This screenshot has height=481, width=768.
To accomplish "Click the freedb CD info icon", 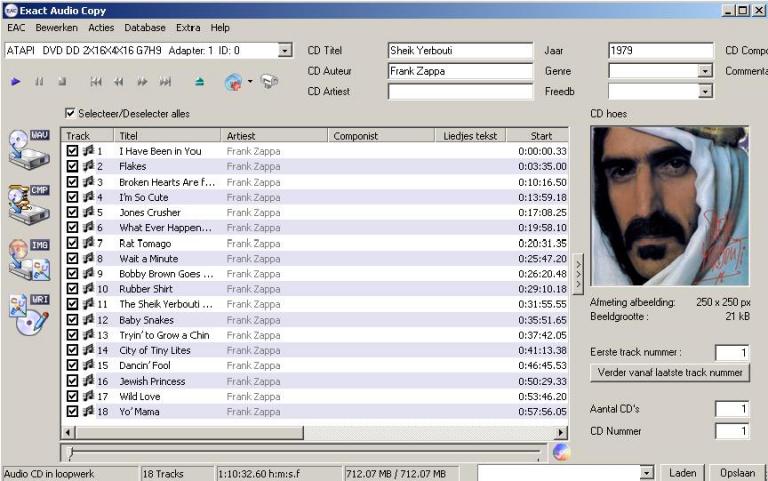I will pyautogui.click(x=234, y=82).
